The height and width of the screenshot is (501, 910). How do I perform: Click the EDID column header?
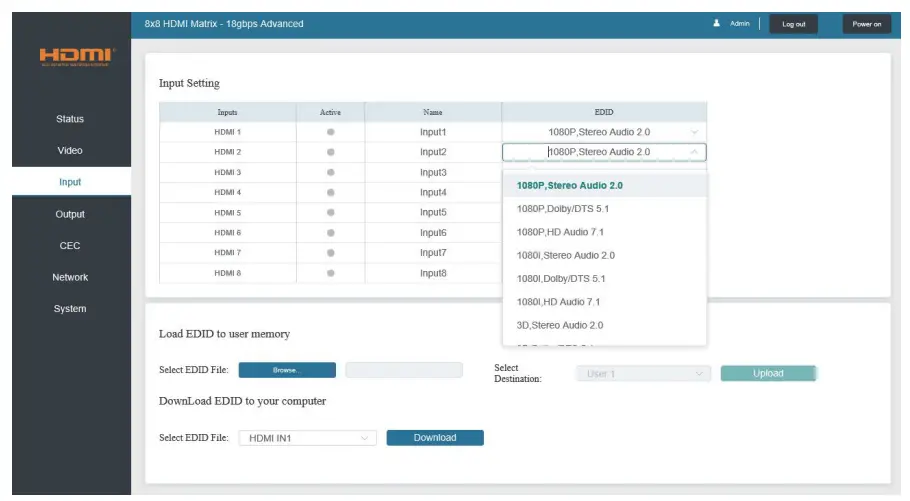click(604, 112)
